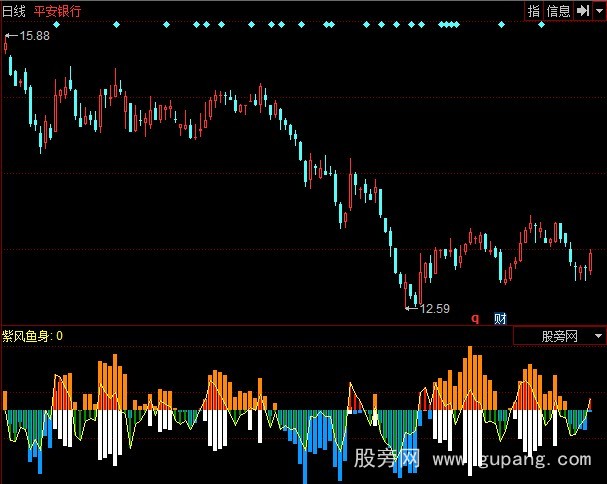Click the 15.88 high price label
This screenshot has height=484, width=607.
(34, 36)
